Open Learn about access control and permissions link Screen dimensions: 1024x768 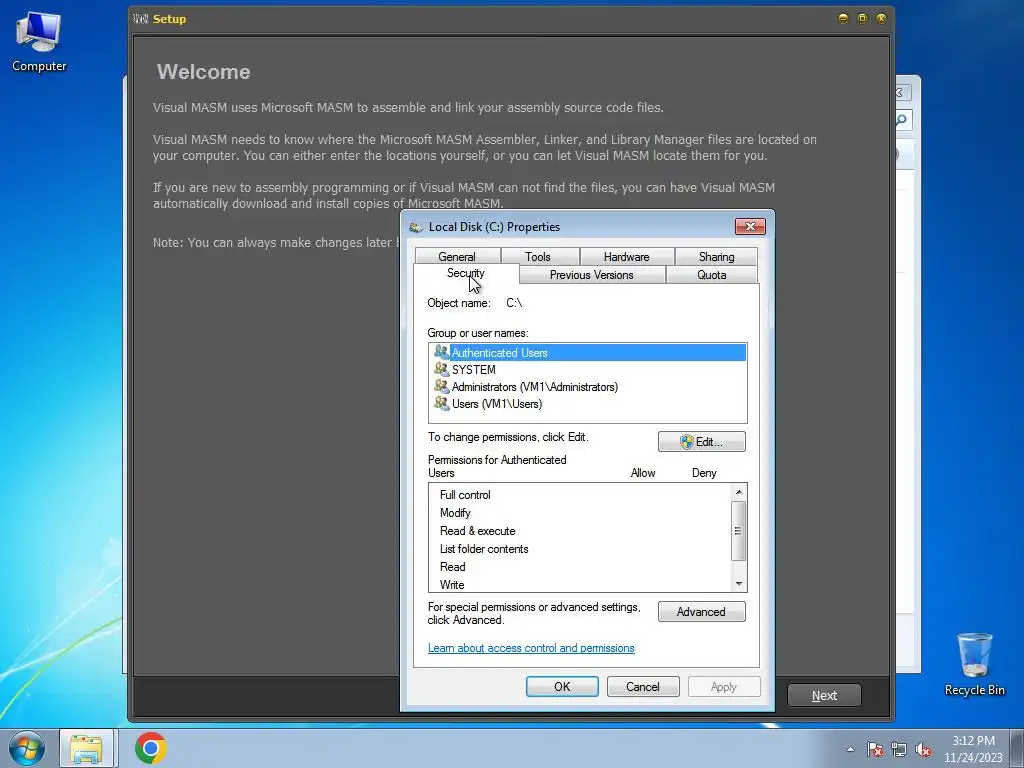tap(531, 648)
